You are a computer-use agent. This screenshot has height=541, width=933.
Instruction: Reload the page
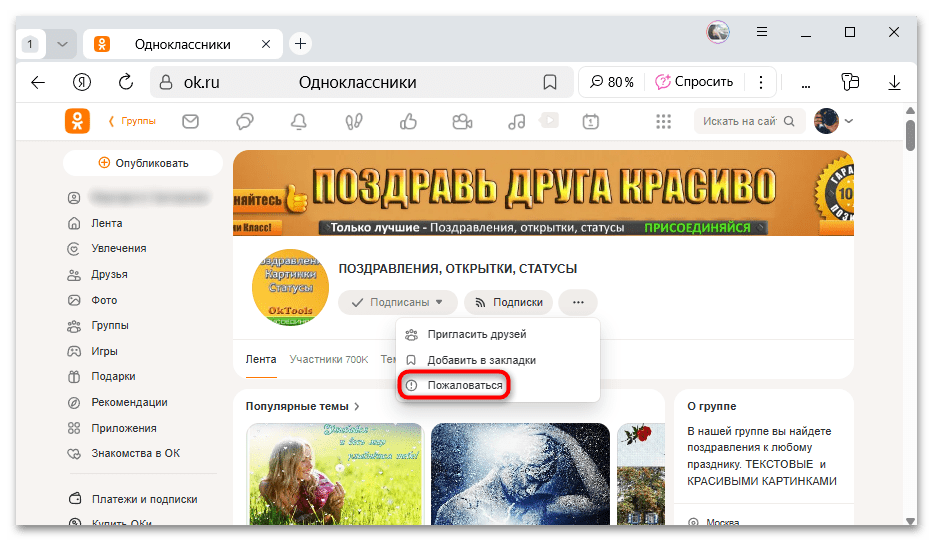126,82
